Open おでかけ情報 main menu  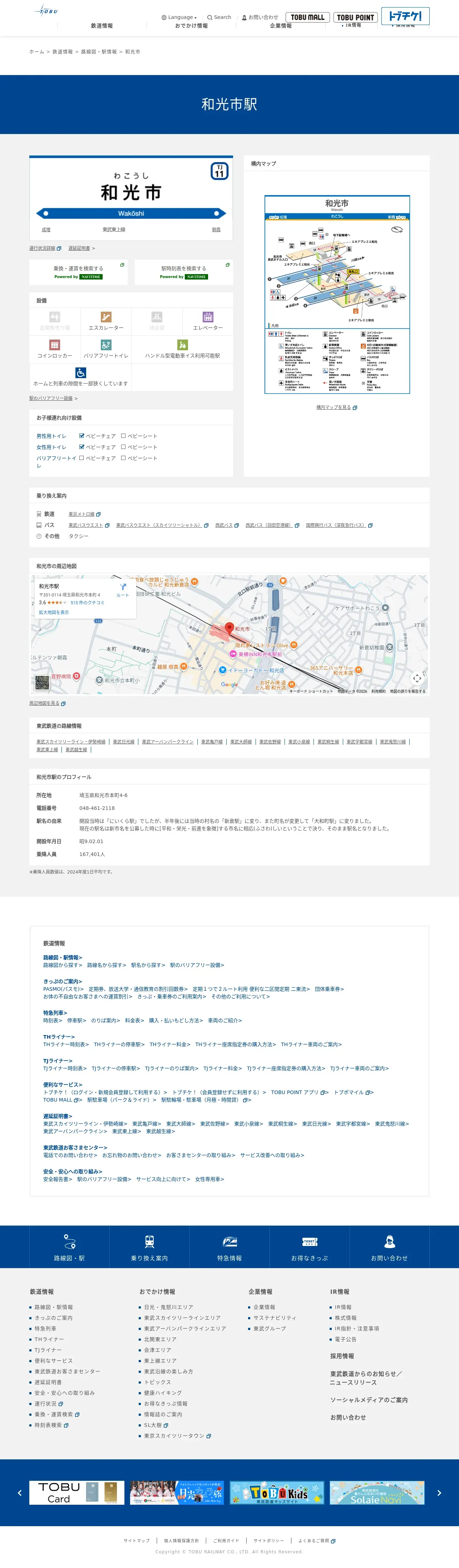(191, 26)
